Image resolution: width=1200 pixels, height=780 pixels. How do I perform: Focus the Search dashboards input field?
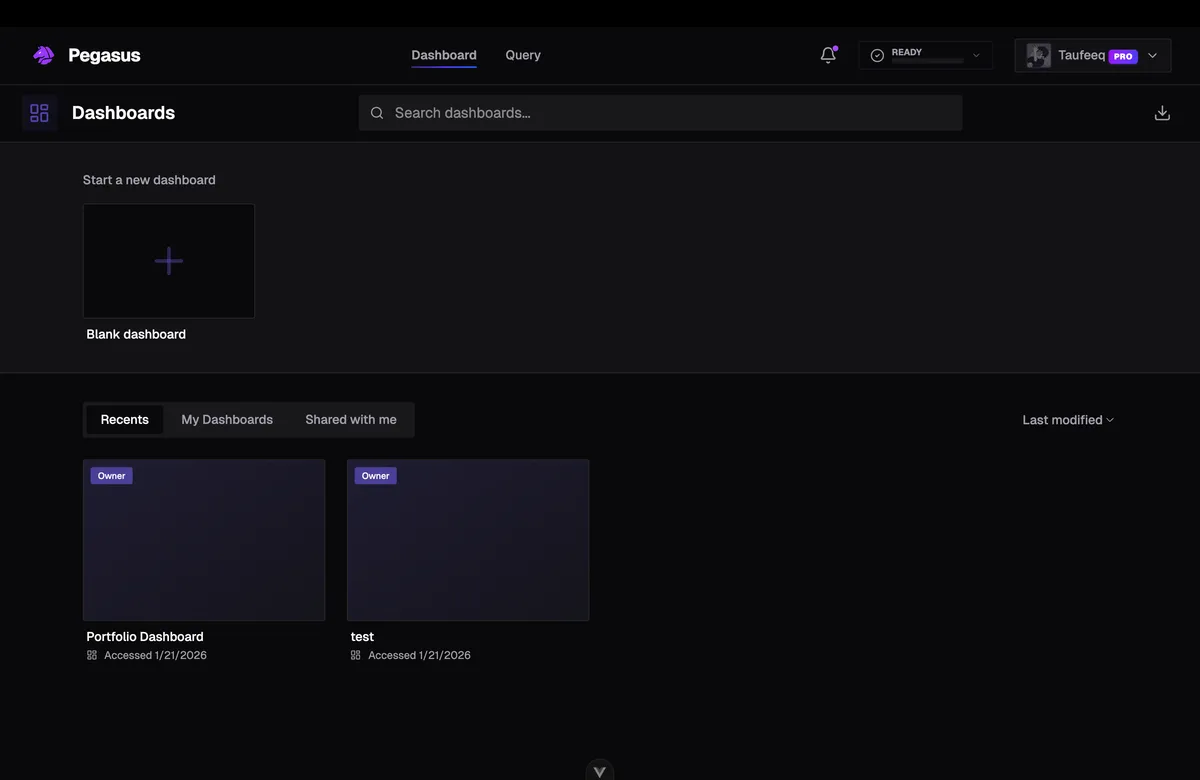tap(670, 113)
